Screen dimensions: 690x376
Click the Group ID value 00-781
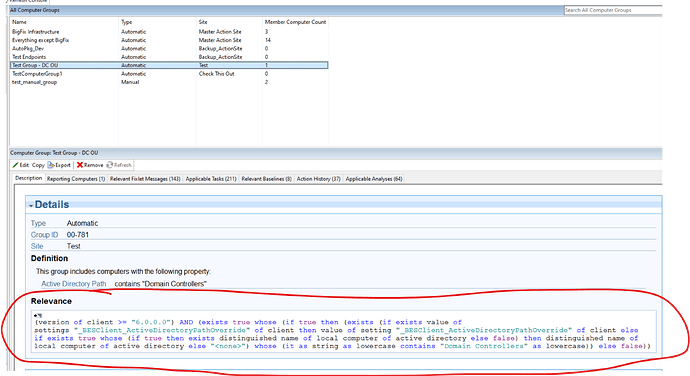(x=78, y=235)
